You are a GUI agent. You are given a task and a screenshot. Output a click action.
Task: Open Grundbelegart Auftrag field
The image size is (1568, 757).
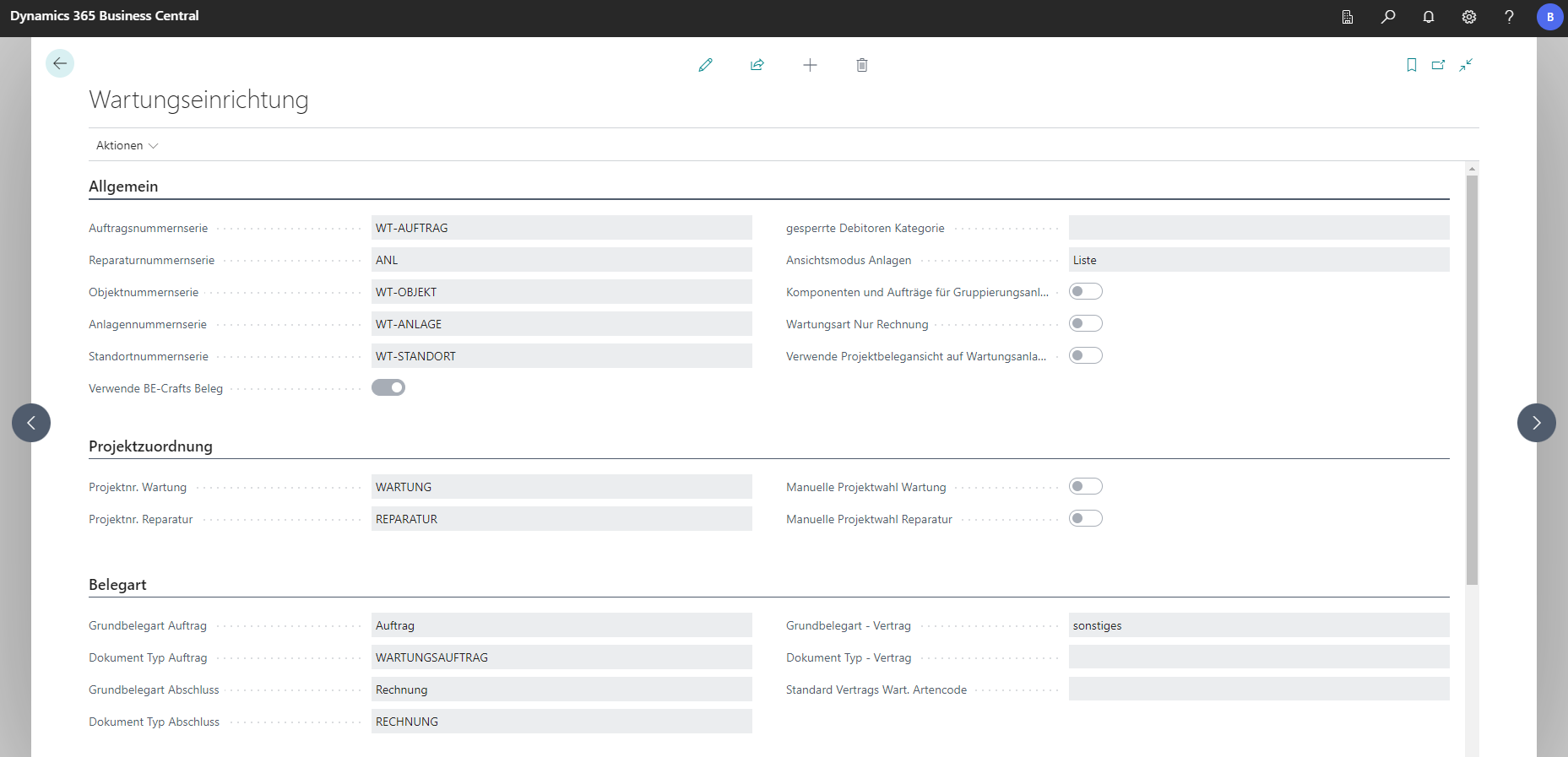562,625
